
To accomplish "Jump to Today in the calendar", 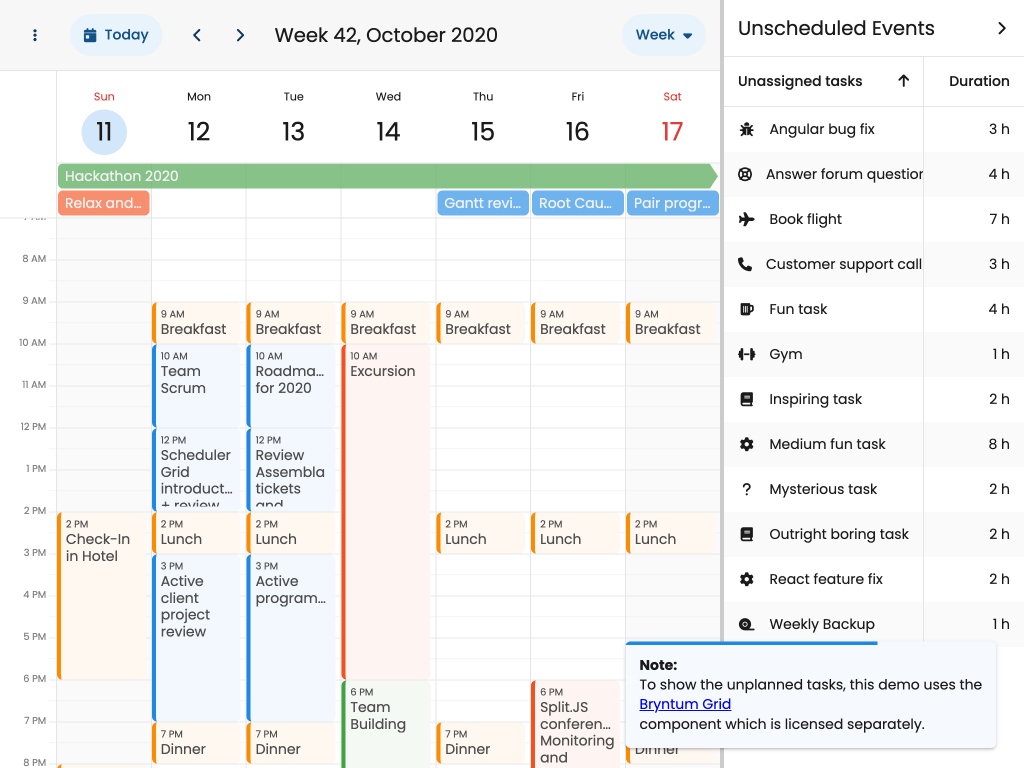I will coord(116,35).
